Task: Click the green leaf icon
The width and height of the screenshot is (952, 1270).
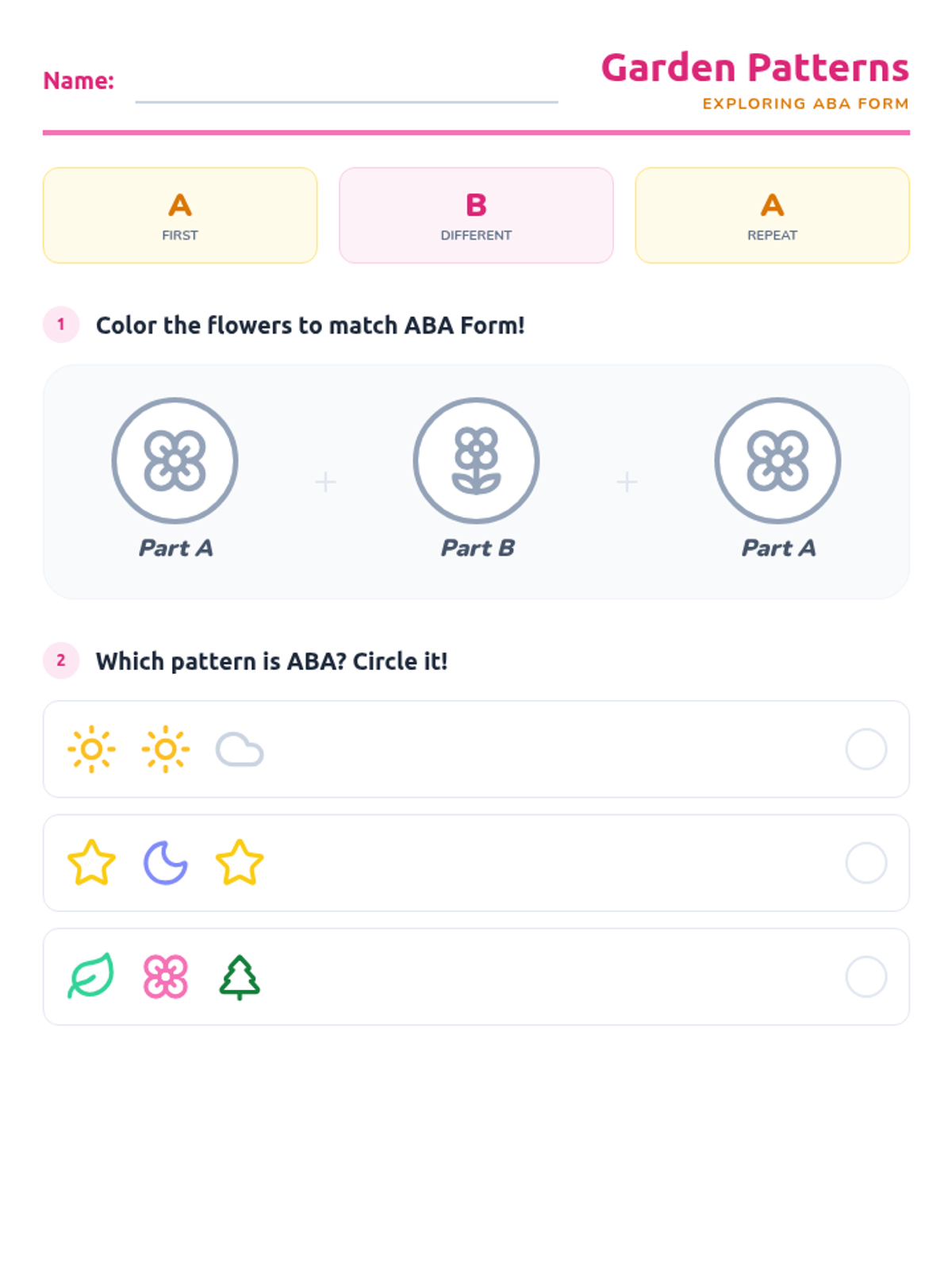Action: point(91,976)
